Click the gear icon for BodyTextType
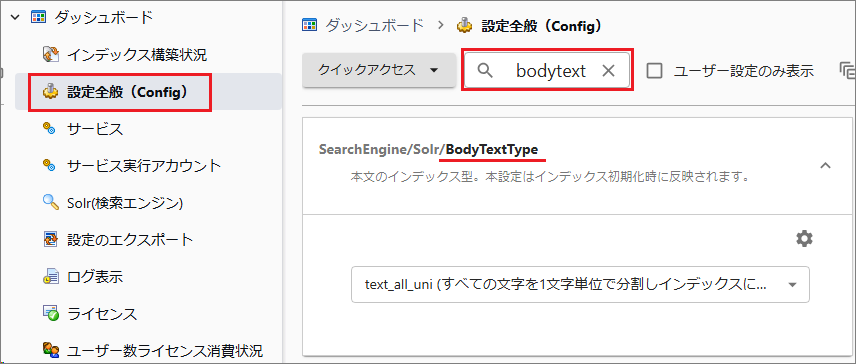856x364 pixels. click(x=804, y=238)
